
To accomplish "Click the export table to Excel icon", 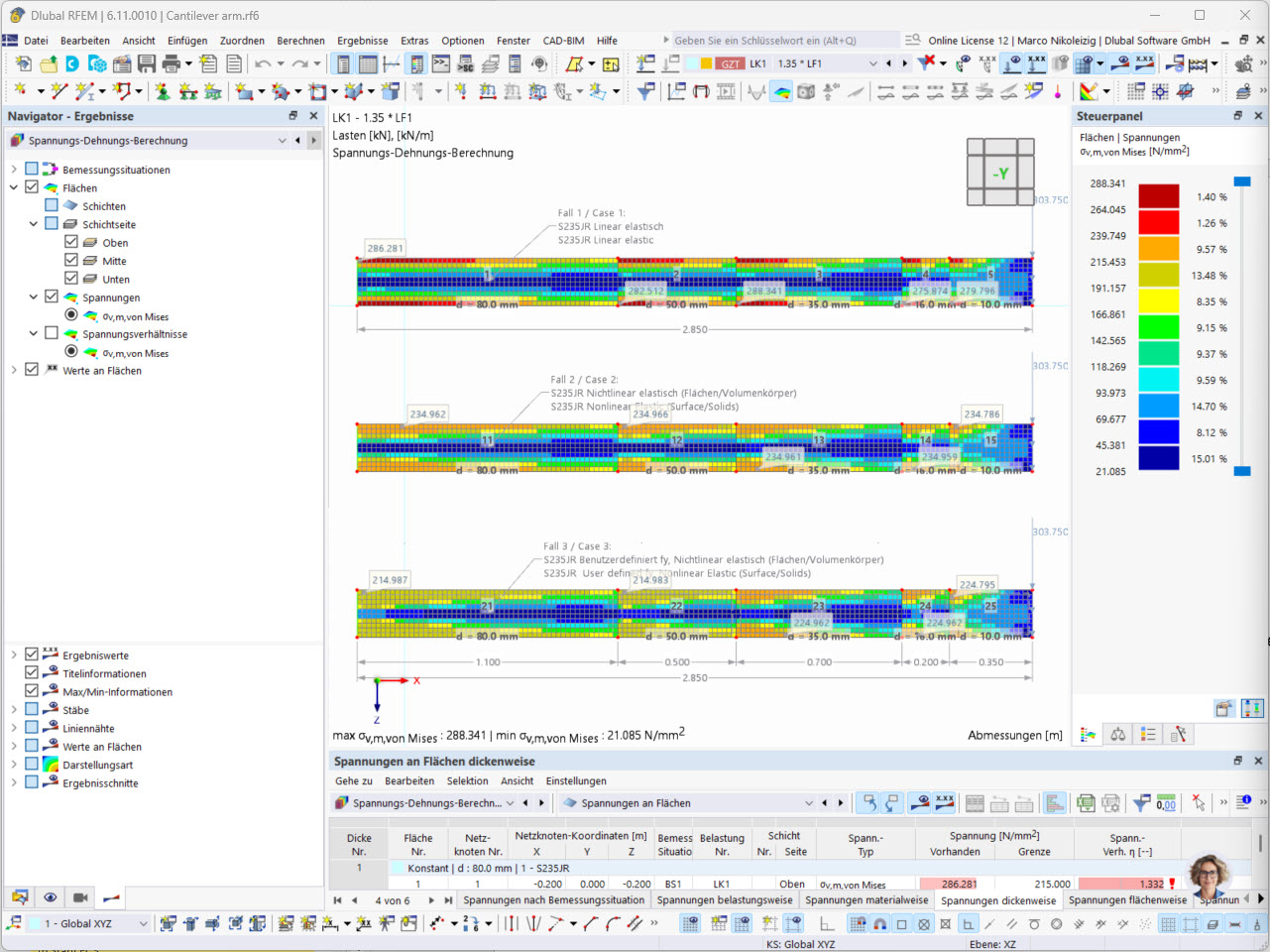I will point(1087,803).
